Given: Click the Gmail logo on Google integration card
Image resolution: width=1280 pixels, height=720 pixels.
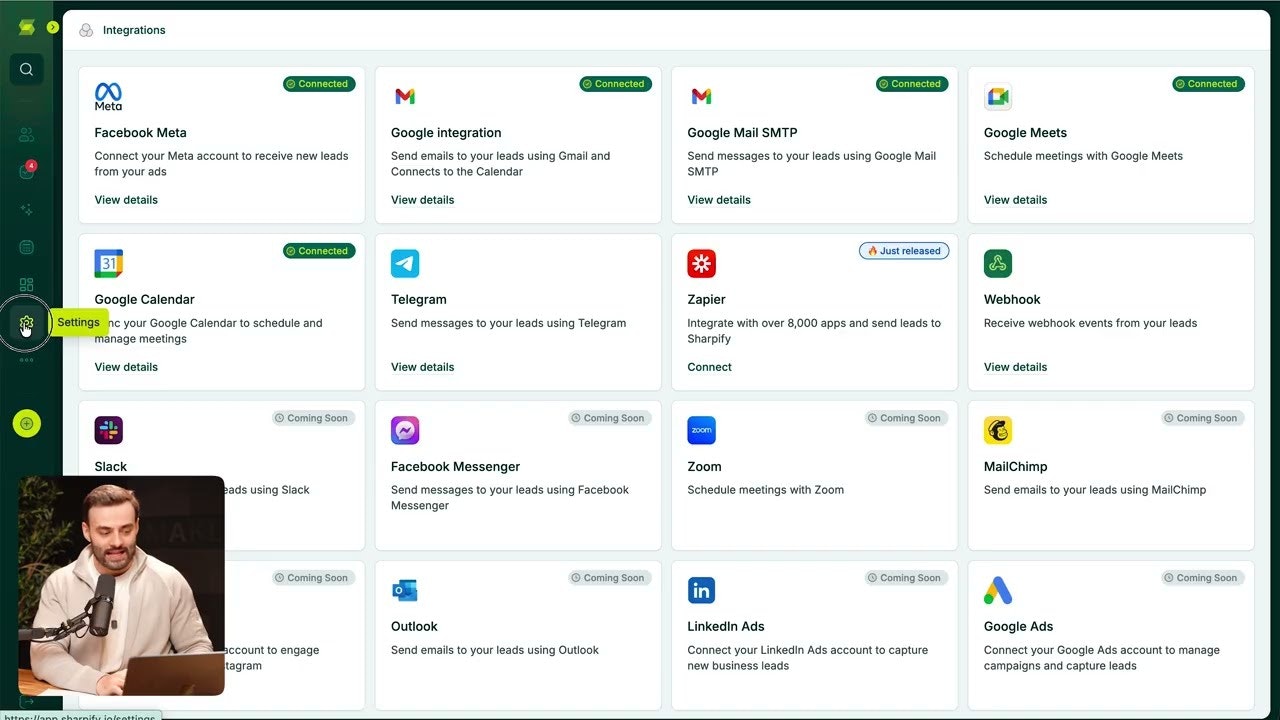Looking at the screenshot, I should point(405,96).
